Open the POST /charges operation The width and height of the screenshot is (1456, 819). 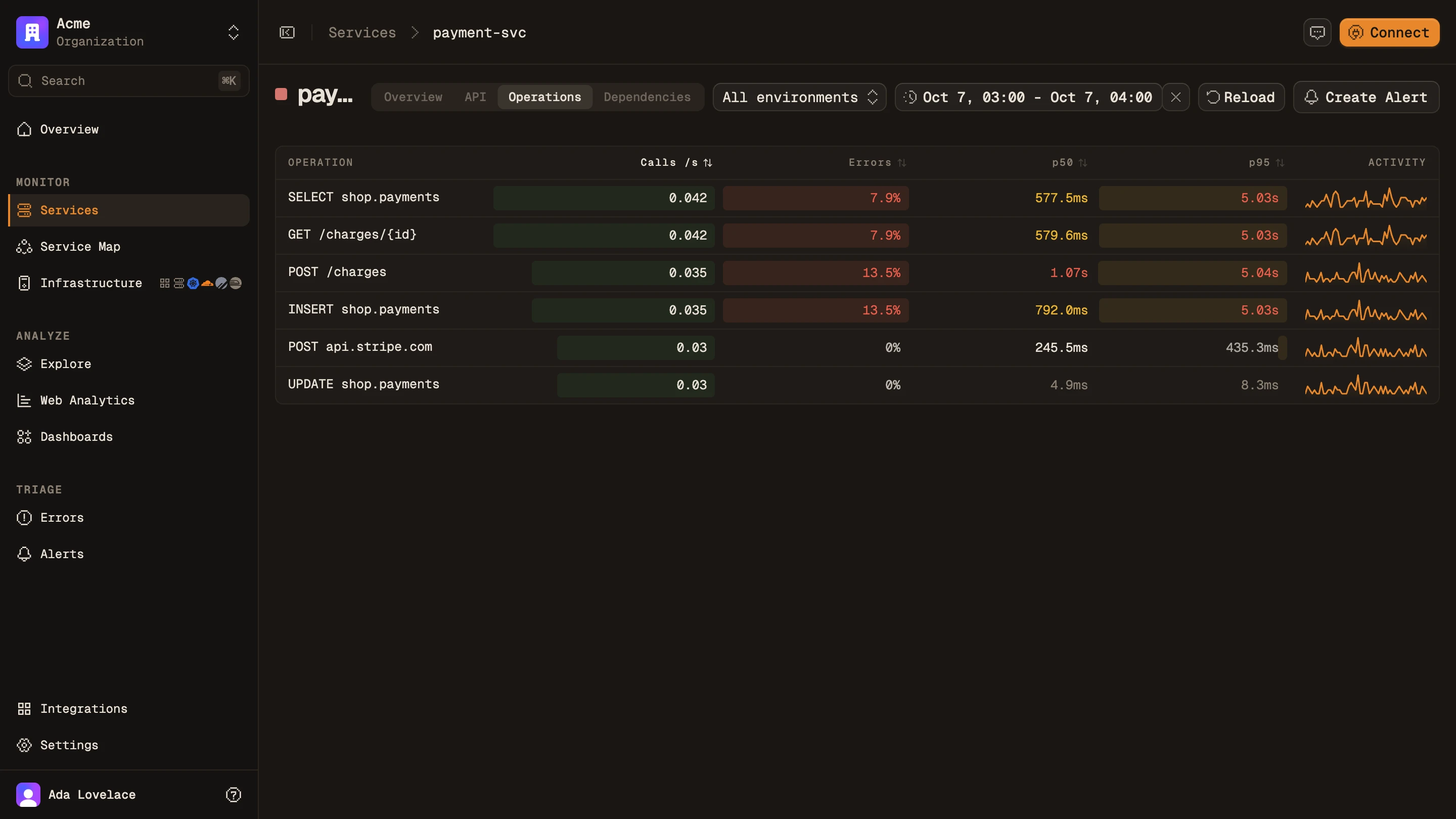tap(857, 273)
